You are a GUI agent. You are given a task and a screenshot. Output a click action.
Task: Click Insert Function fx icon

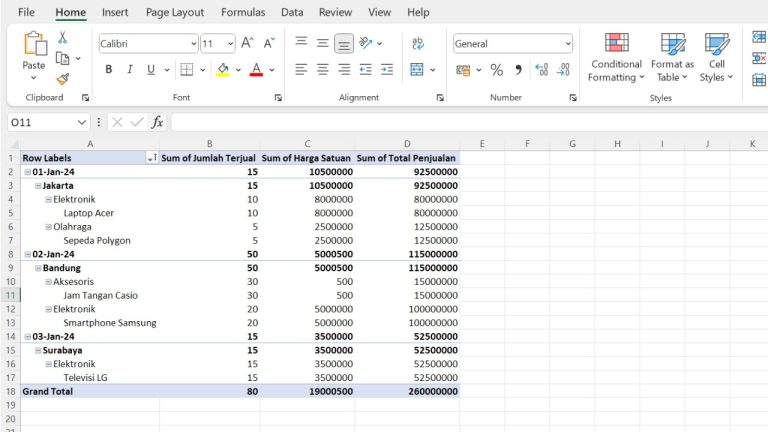[157, 122]
